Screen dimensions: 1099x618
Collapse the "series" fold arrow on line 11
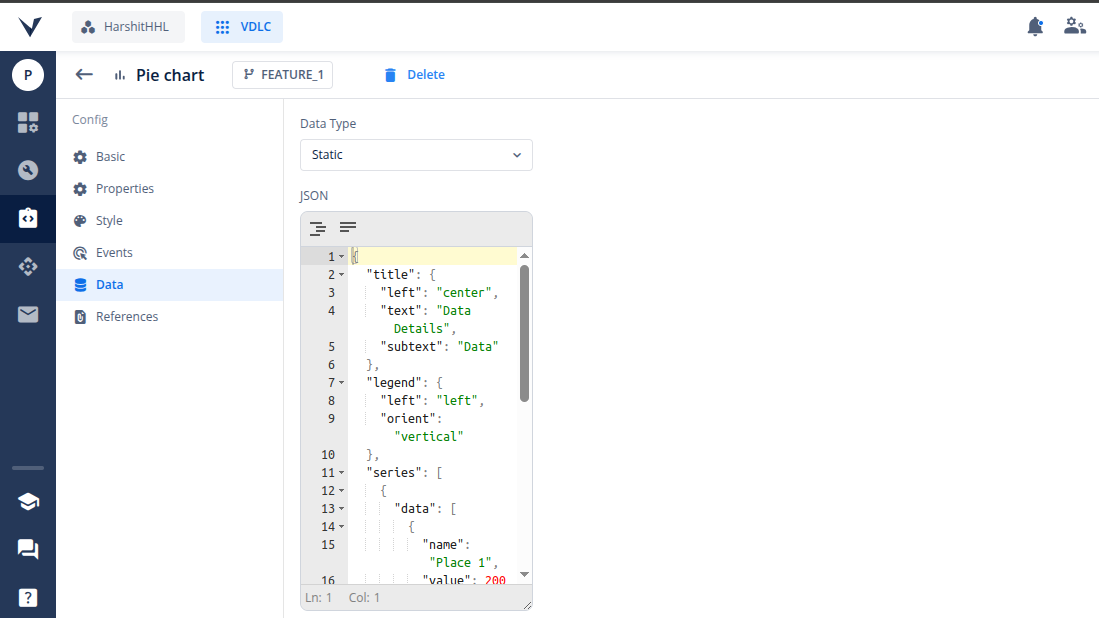point(341,473)
